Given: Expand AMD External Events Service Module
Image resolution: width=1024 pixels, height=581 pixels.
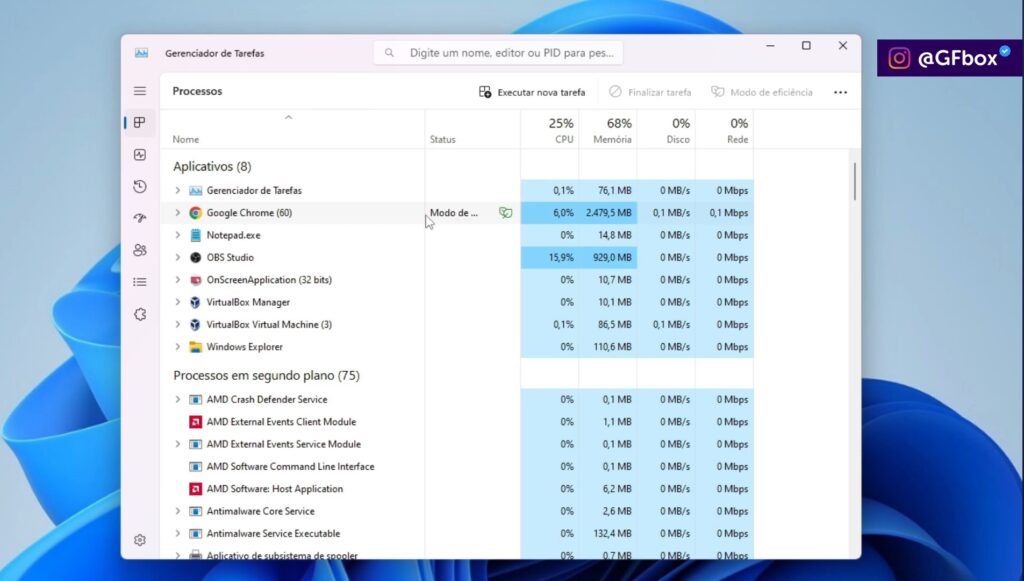Looking at the screenshot, I should pos(177,444).
